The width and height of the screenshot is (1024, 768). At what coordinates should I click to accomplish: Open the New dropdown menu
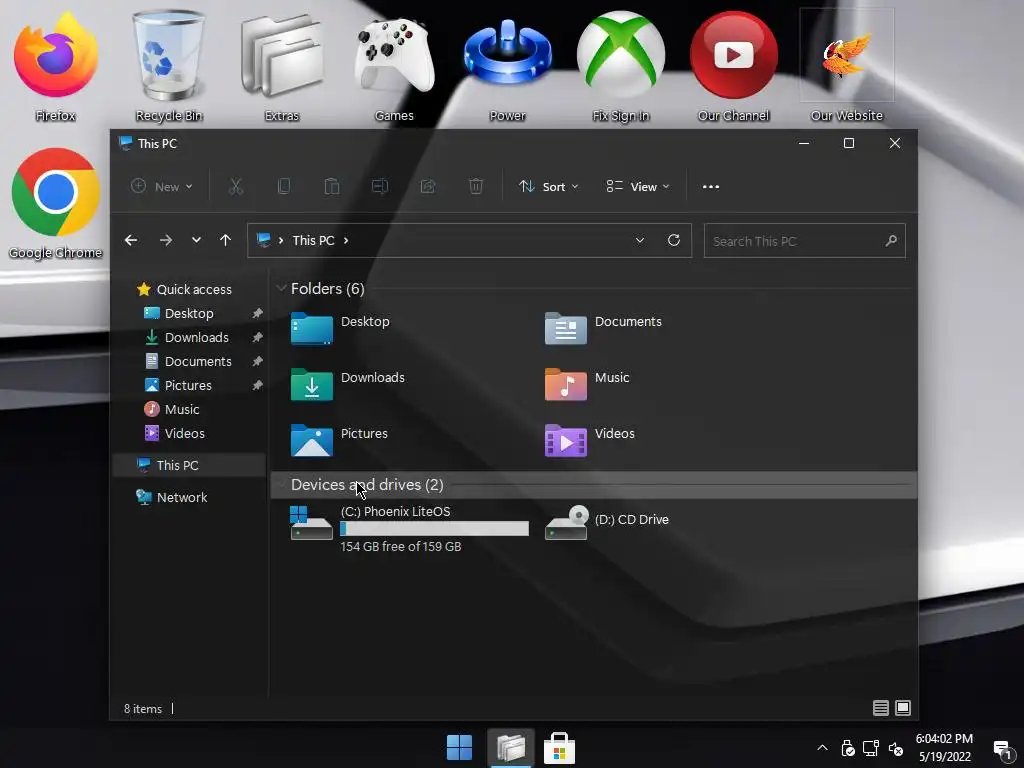coord(162,187)
